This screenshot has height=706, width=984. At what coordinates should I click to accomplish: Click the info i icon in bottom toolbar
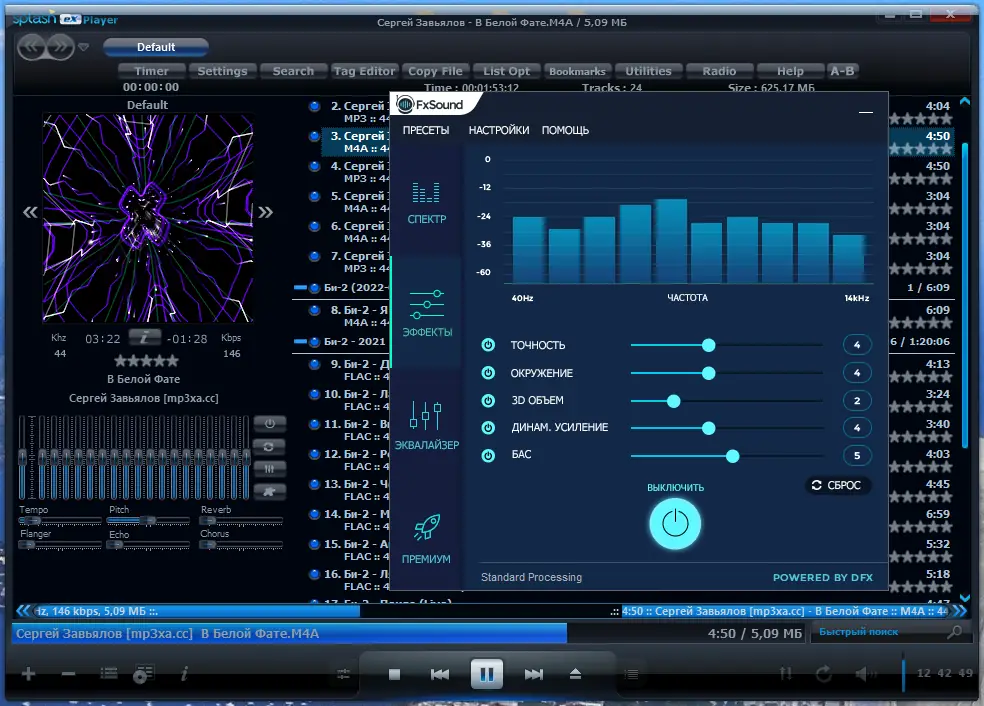(184, 674)
